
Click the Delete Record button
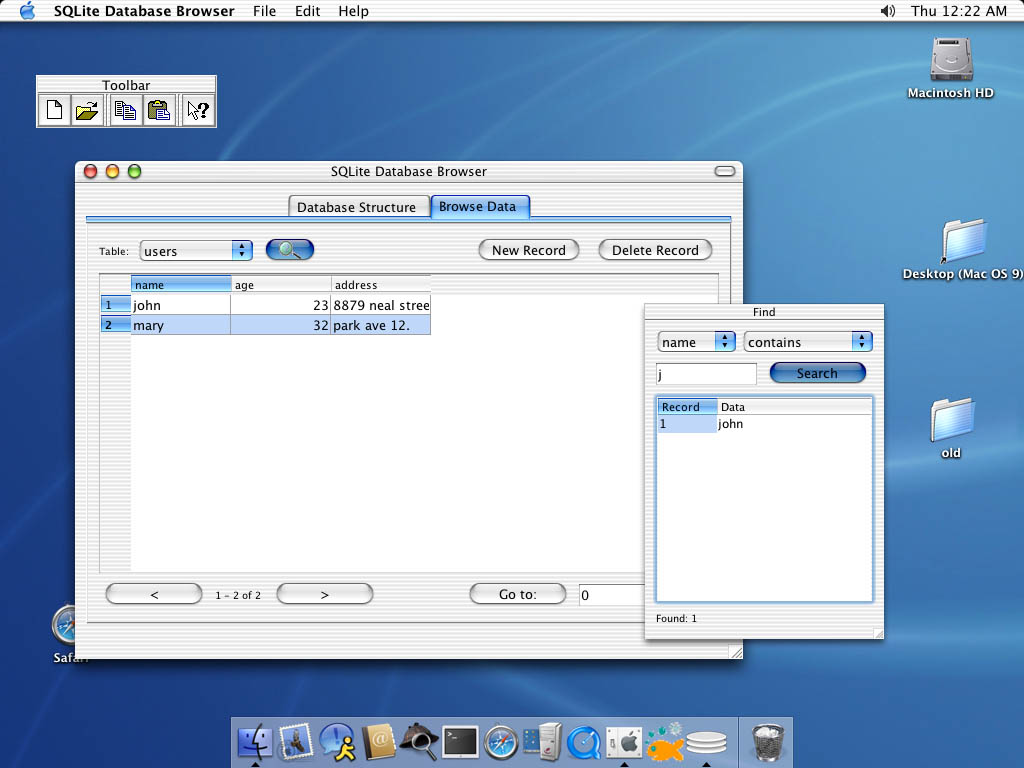click(655, 250)
